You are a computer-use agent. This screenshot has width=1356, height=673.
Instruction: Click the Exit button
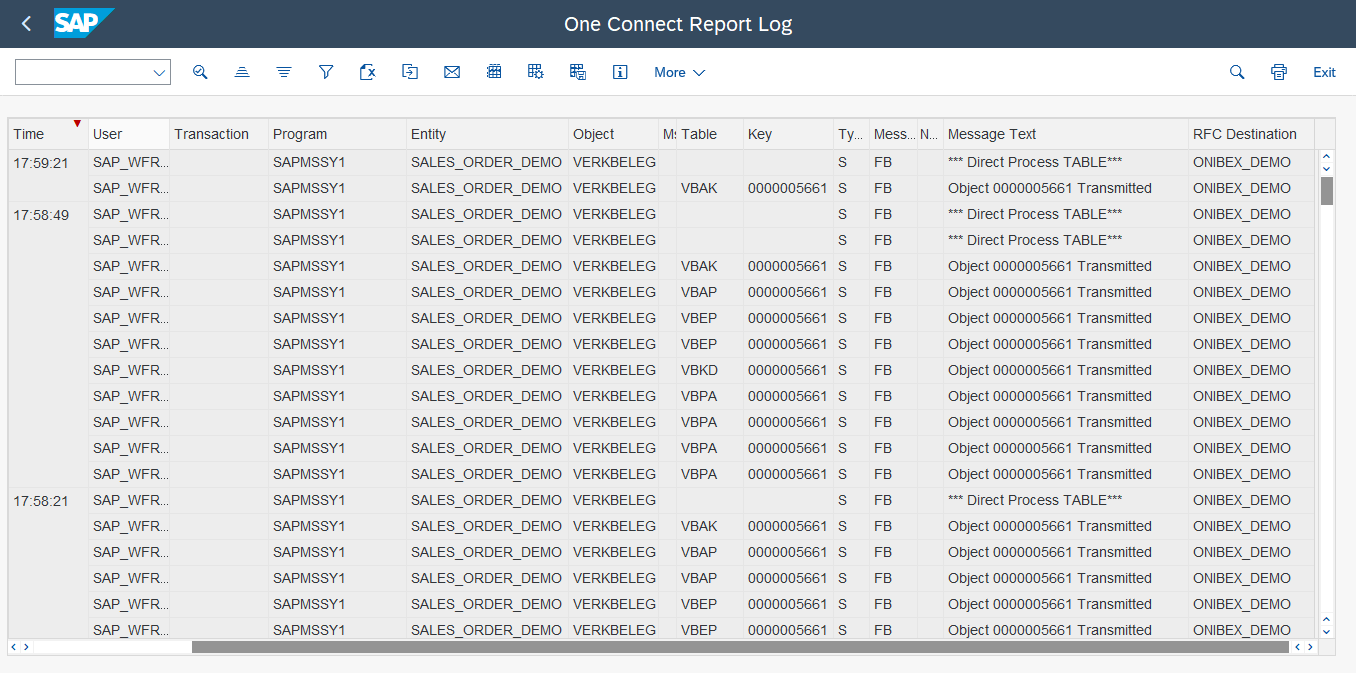1324,72
